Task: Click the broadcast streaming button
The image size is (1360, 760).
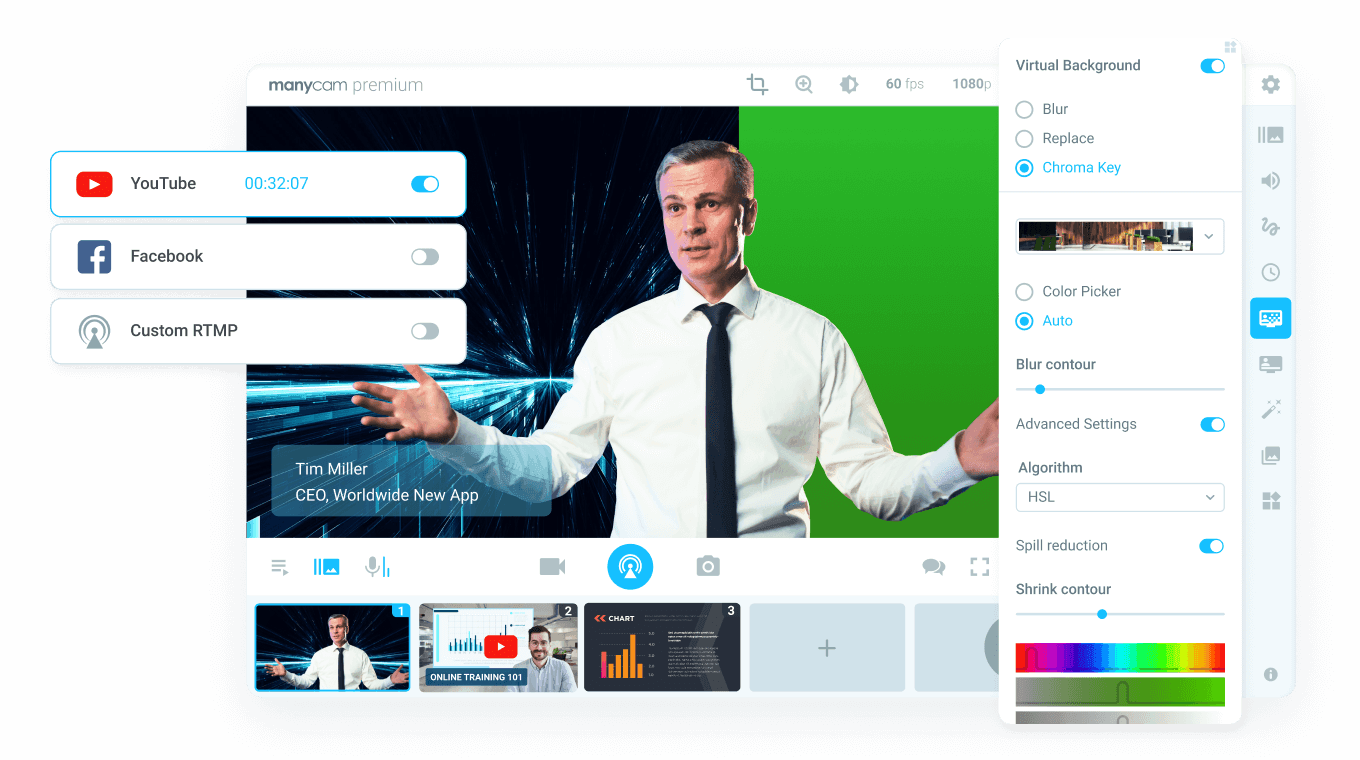Action: point(630,567)
